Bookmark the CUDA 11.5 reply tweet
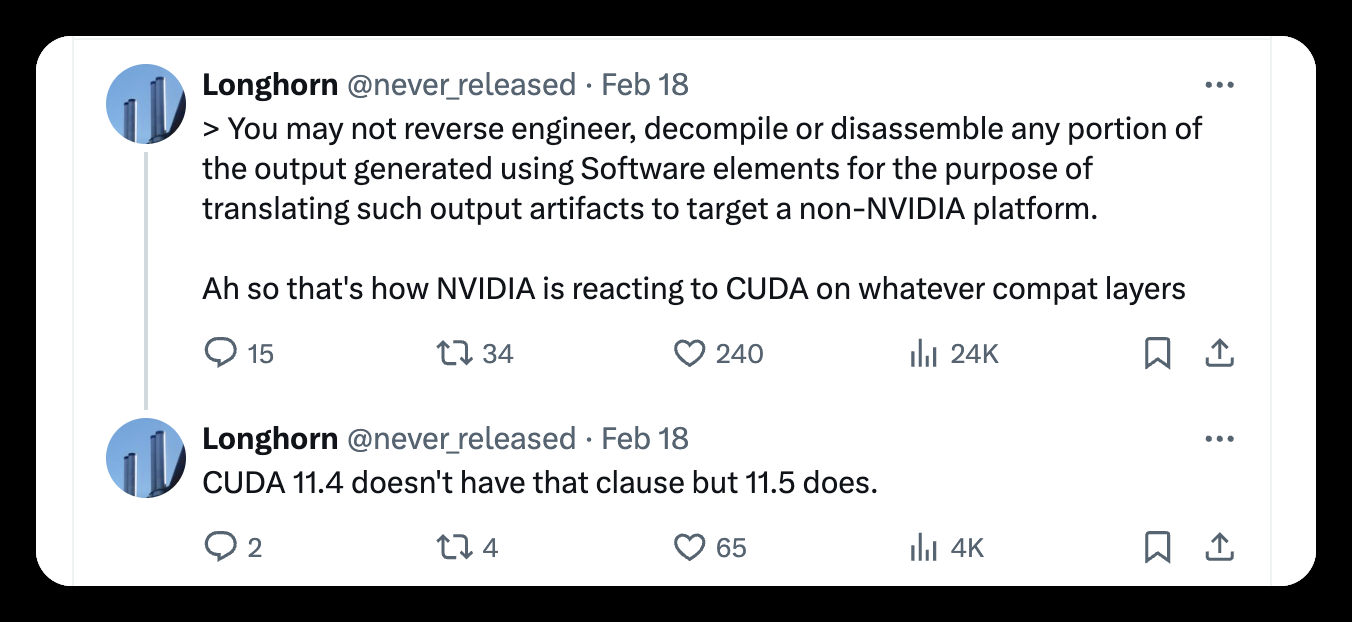 point(1157,547)
